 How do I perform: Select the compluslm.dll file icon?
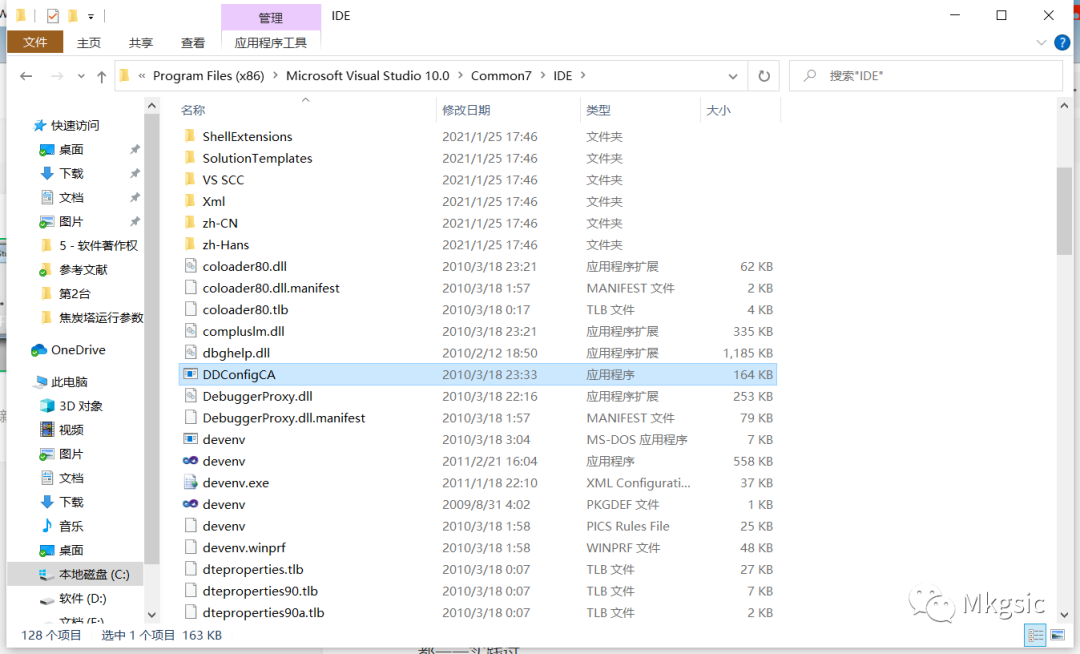[191, 331]
